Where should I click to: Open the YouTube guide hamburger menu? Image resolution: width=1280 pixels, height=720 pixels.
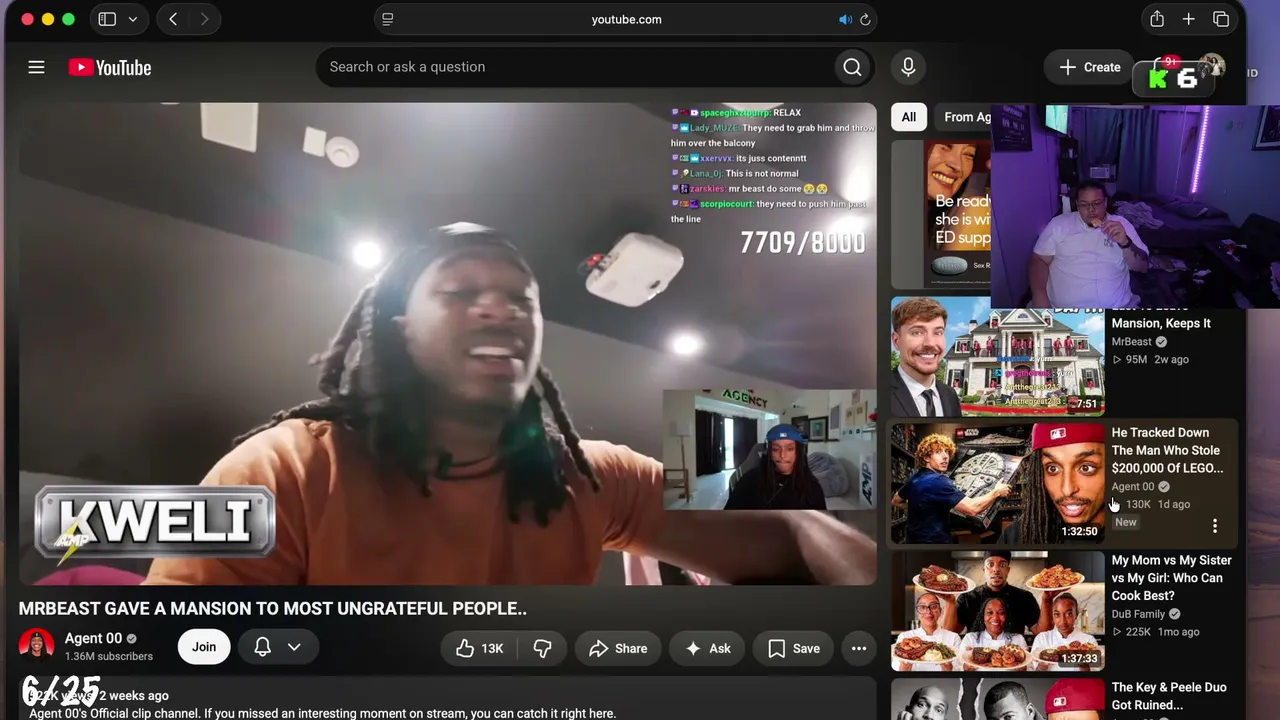[x=36, y=67]
